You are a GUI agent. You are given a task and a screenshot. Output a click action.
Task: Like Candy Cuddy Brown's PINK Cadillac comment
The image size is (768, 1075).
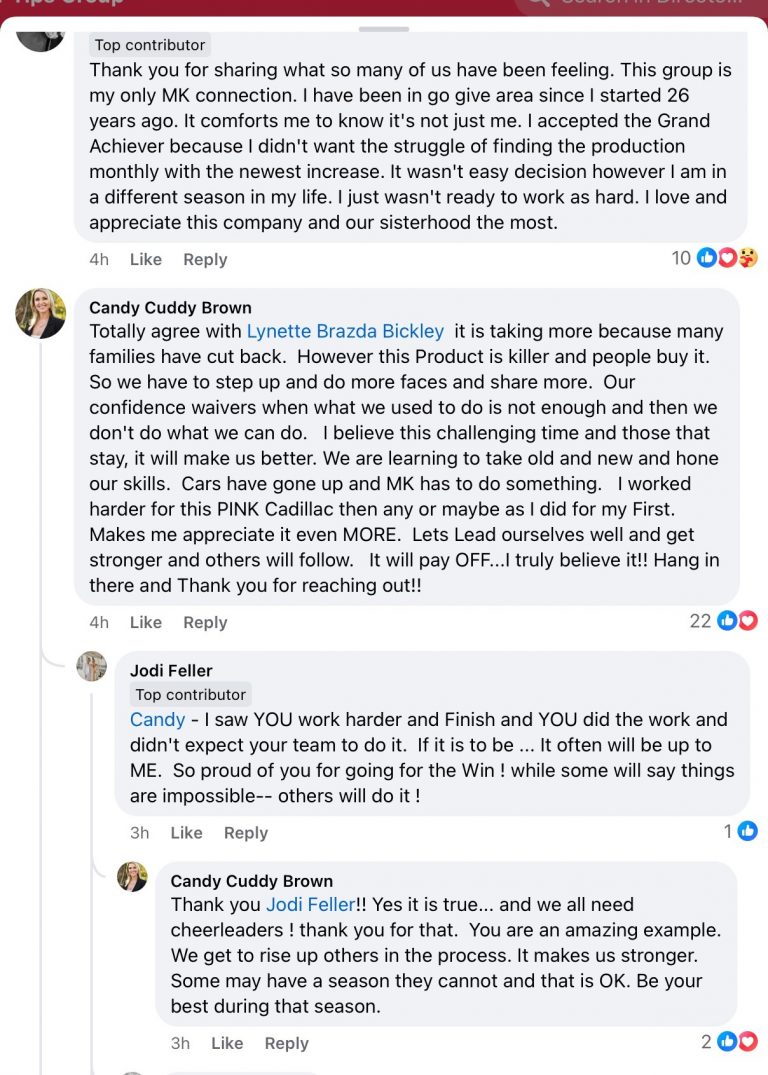145,622
